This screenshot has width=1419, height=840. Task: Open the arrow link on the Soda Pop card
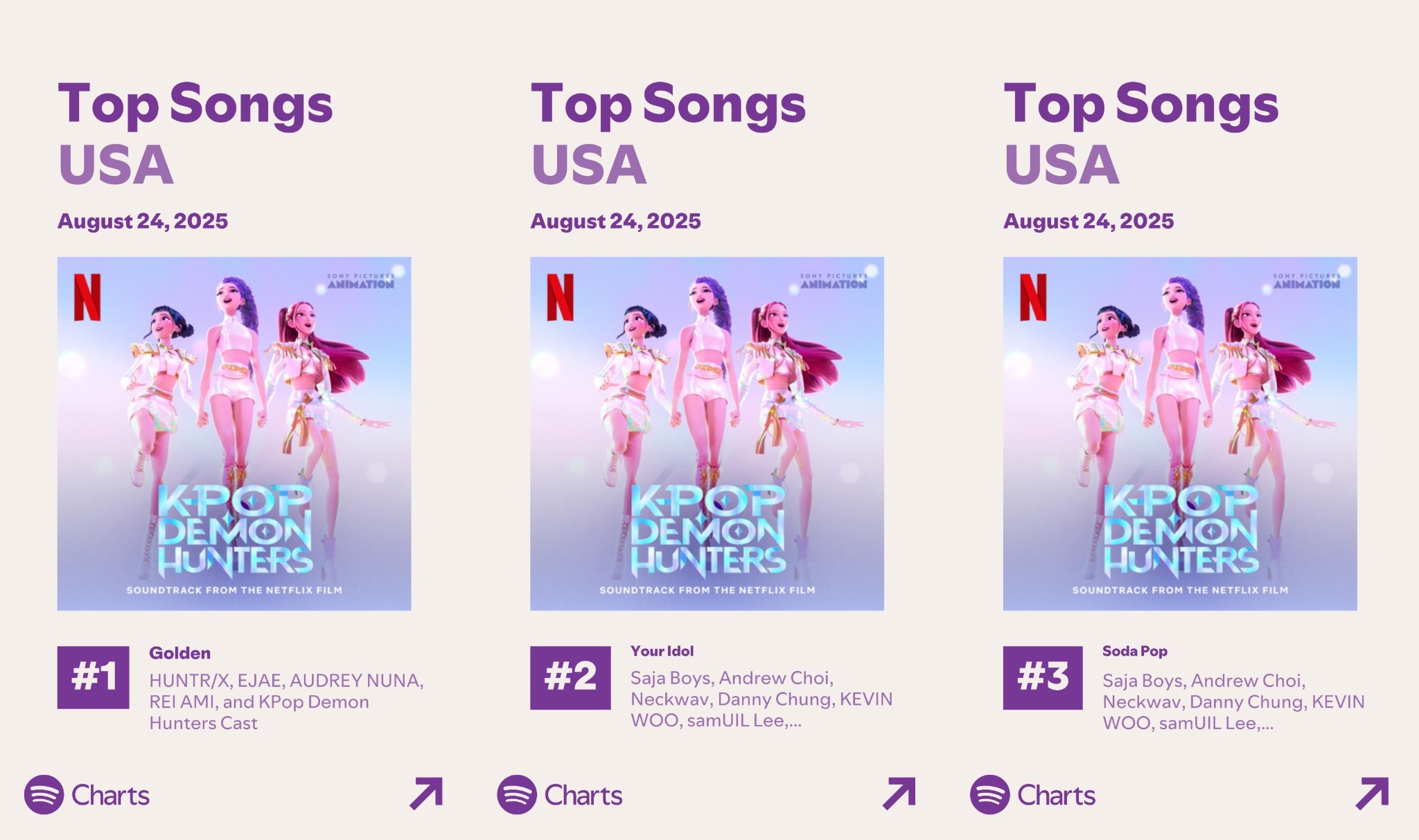click(x=1373, y=794)
